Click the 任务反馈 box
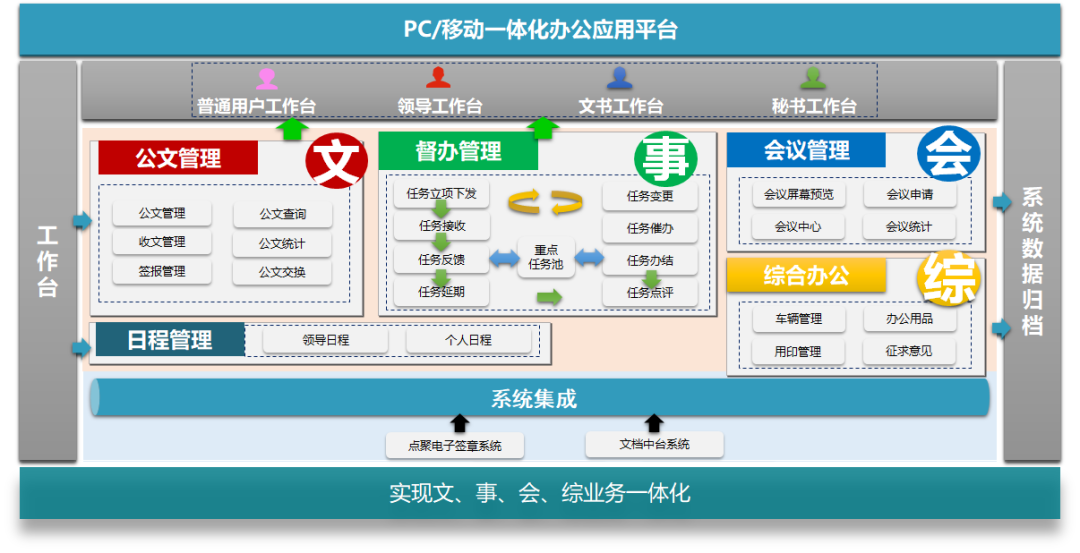Viewport: 1080px width, 553px height. pos(442,259)
